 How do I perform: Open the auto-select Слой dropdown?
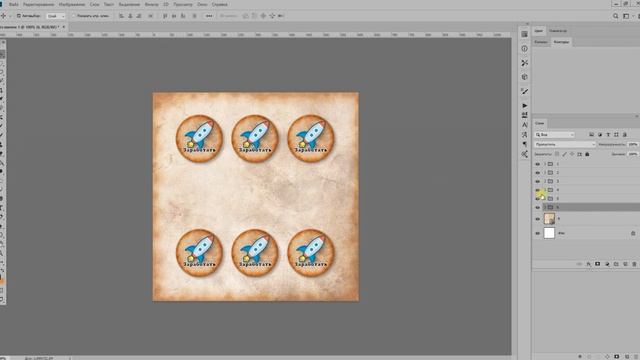click(x=56, y=16)
